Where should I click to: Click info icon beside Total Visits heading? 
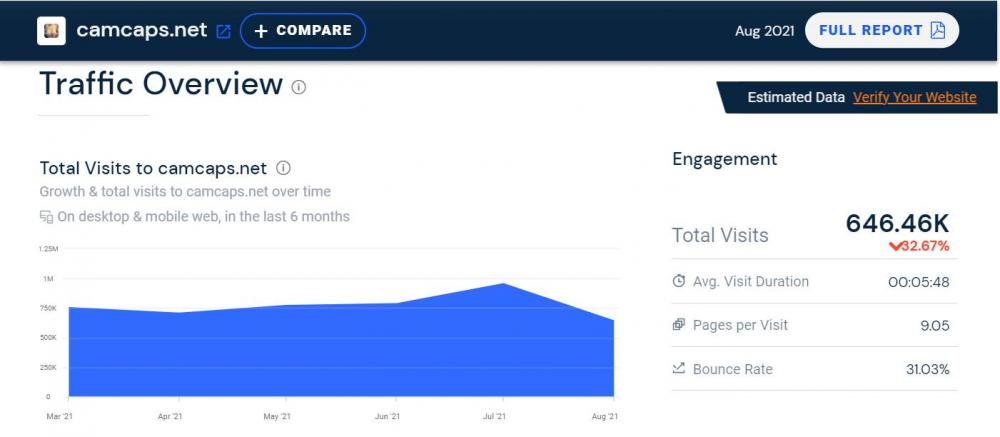283,168
